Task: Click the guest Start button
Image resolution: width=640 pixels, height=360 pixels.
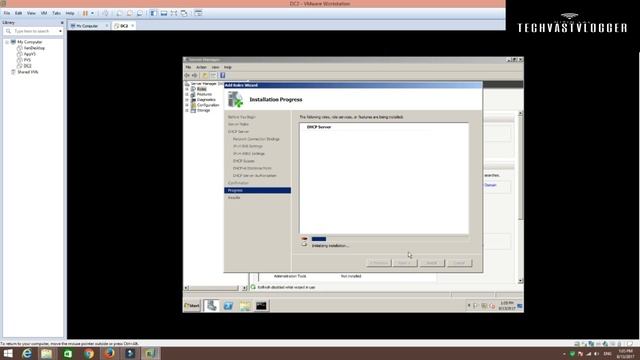Action: pos(192,305)
